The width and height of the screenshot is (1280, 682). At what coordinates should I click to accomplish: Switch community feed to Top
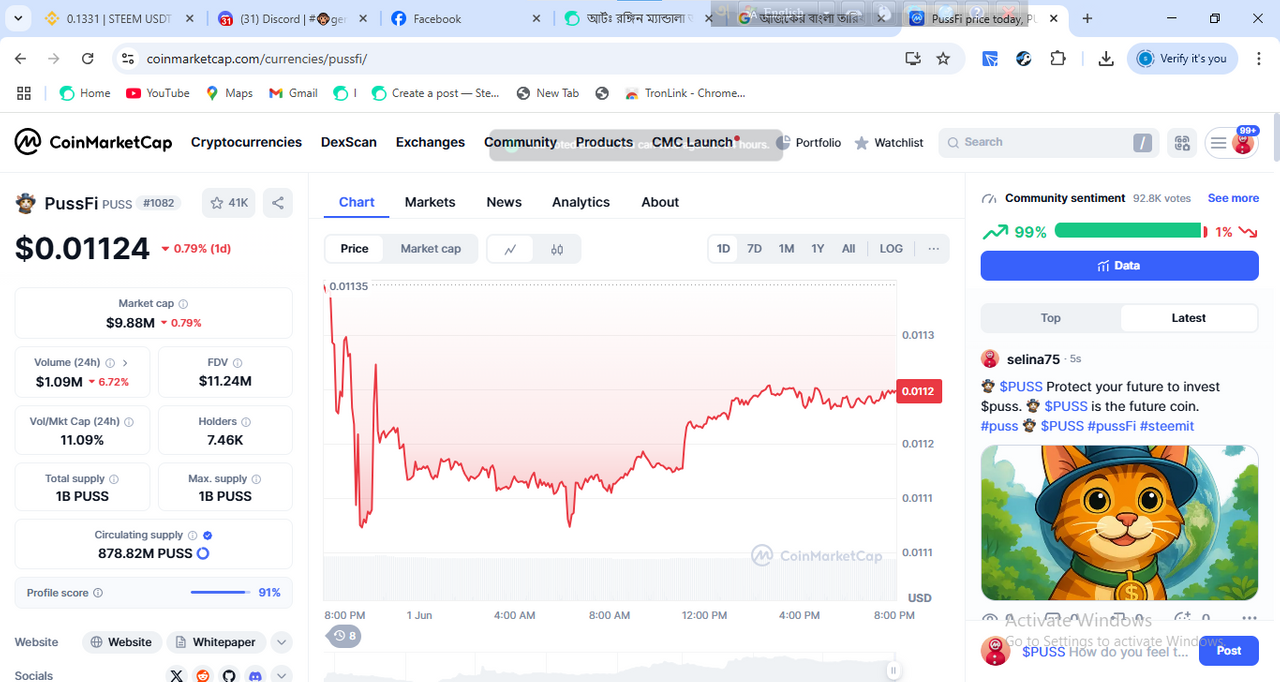click(1051, 318)
